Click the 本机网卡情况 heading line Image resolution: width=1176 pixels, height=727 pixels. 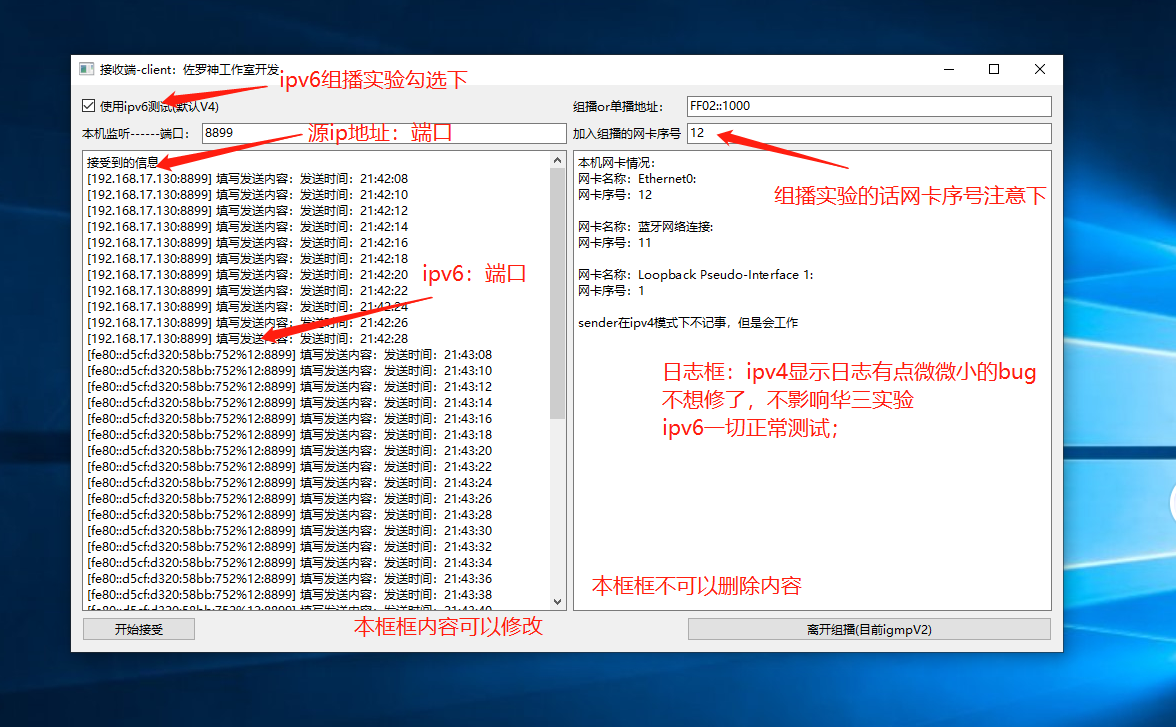click(616, 162)
